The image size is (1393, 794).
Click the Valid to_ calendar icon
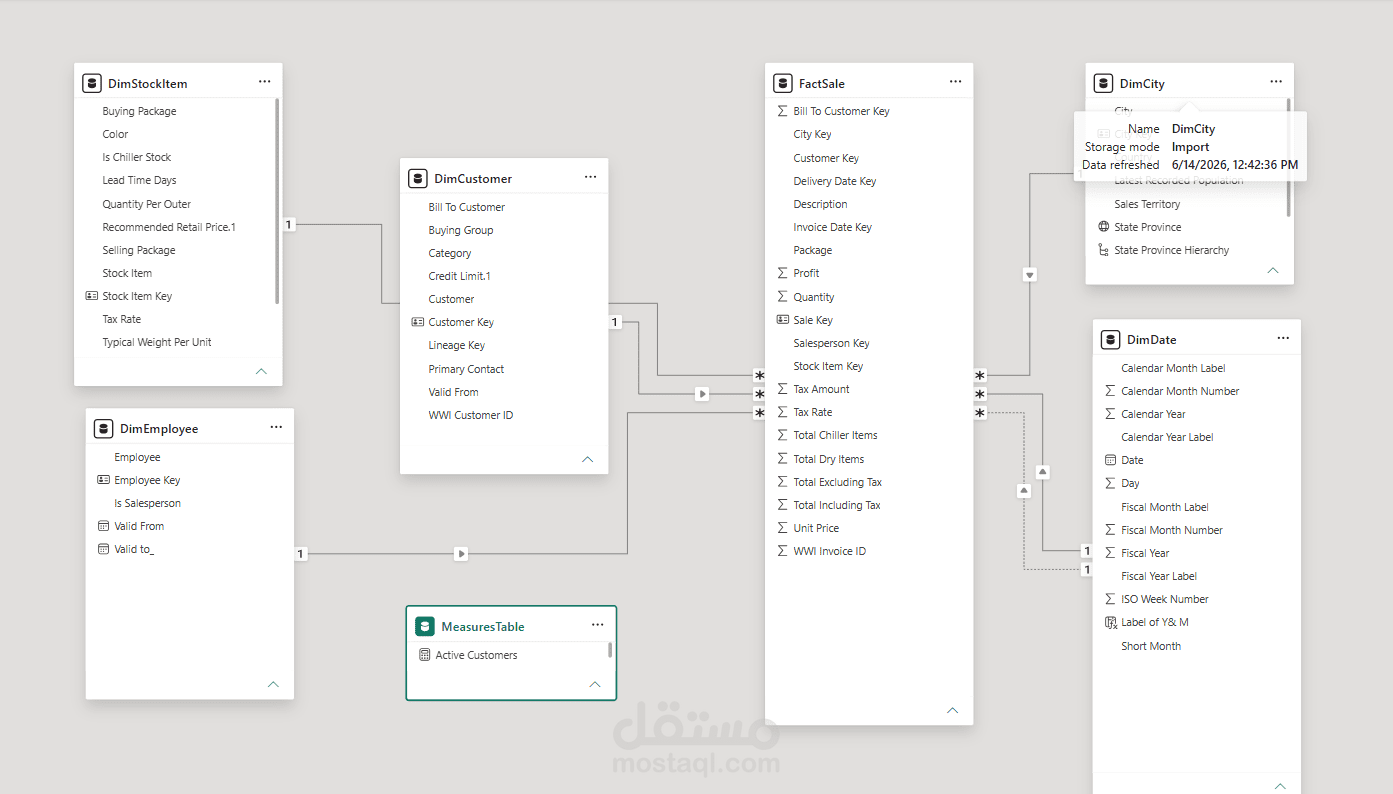(x=103, y=549)
